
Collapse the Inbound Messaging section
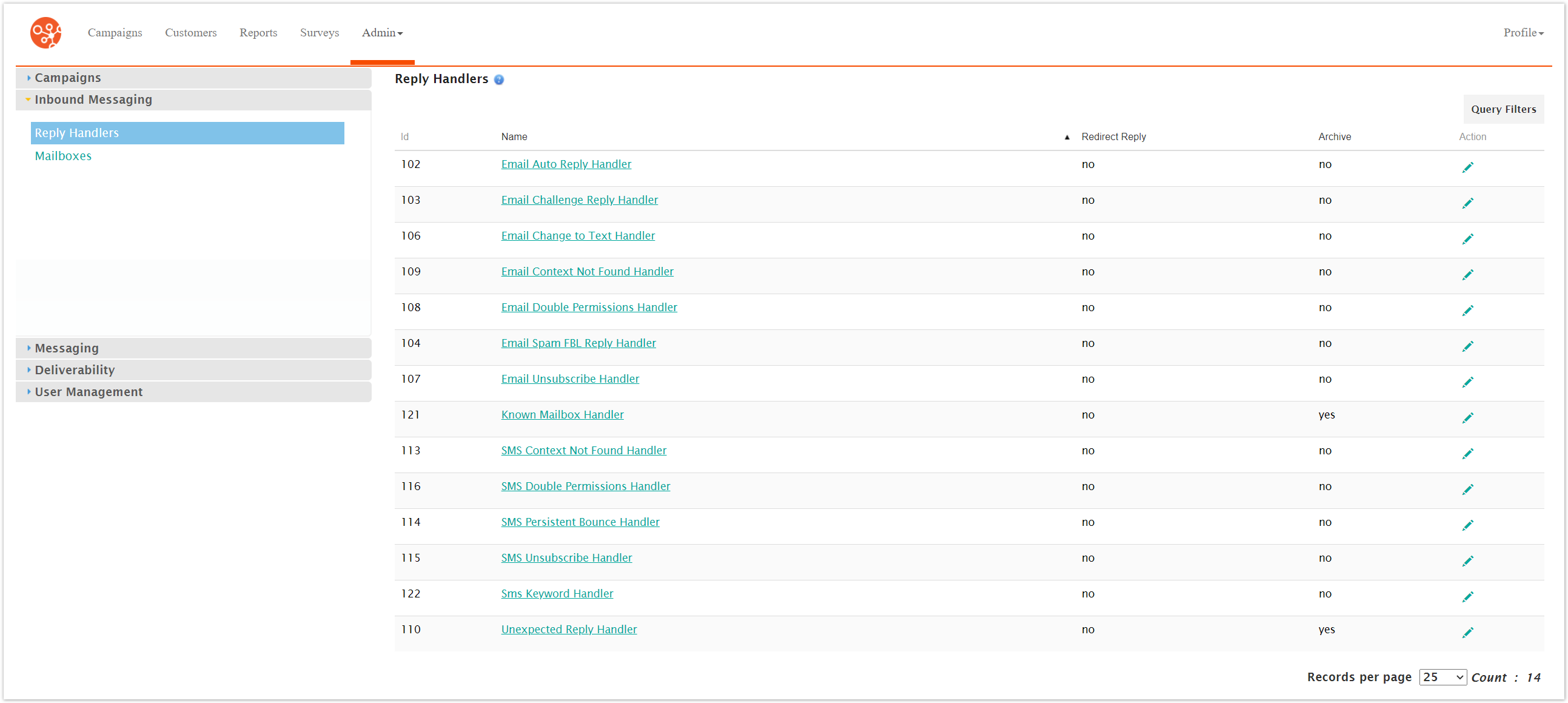[x=93, y=99]
